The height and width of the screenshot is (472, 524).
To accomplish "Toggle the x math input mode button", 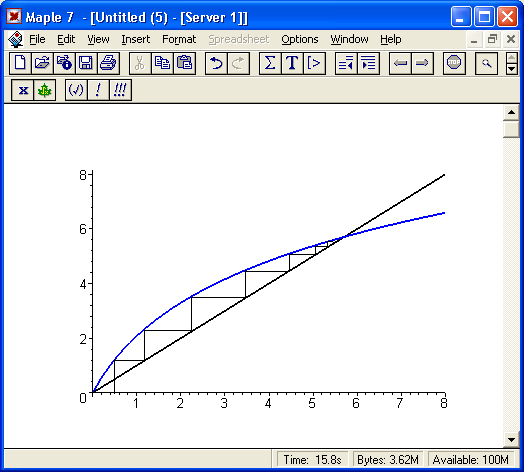I will [23, 90].
